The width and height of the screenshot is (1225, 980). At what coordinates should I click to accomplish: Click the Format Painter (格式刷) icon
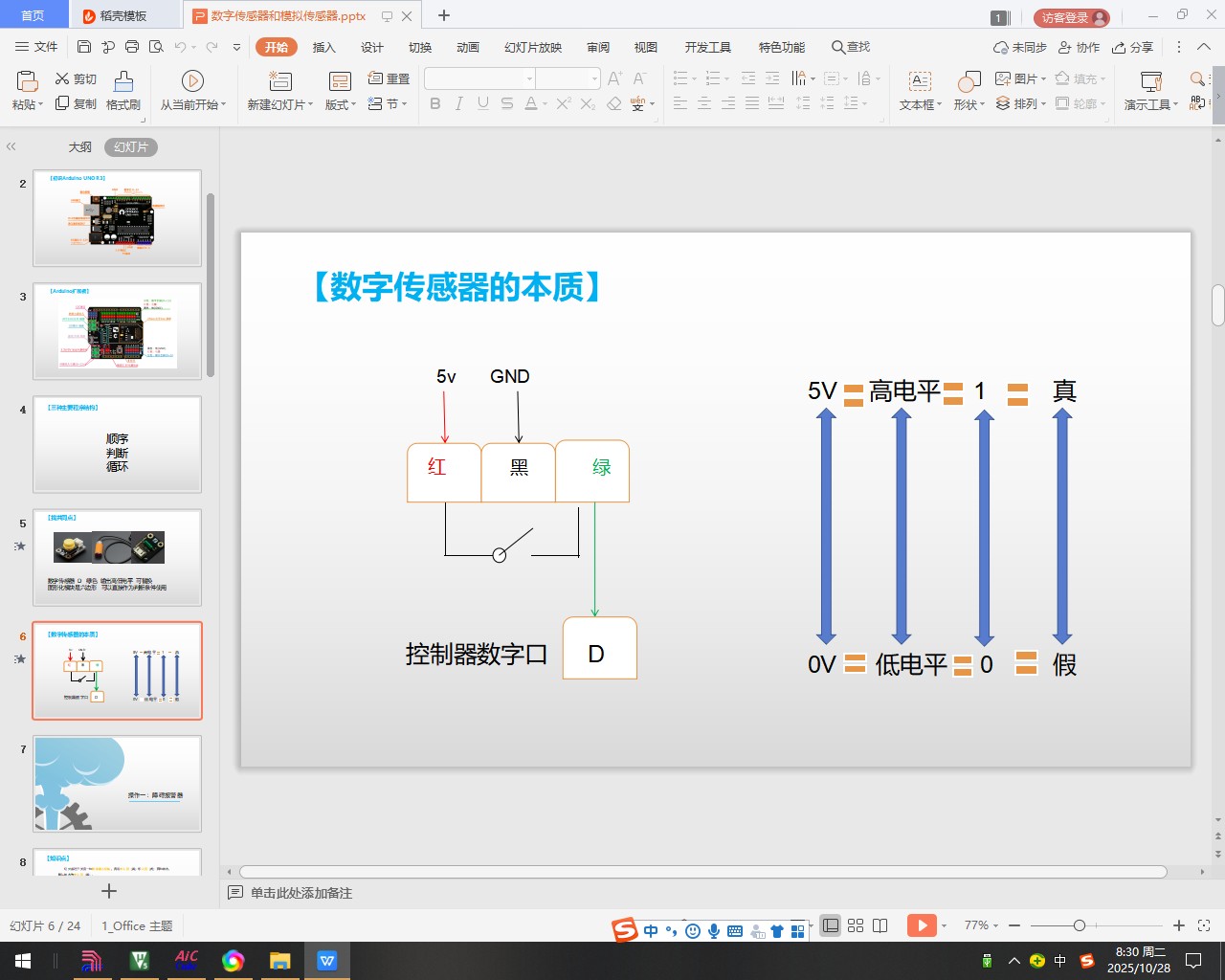click(123, 81)
